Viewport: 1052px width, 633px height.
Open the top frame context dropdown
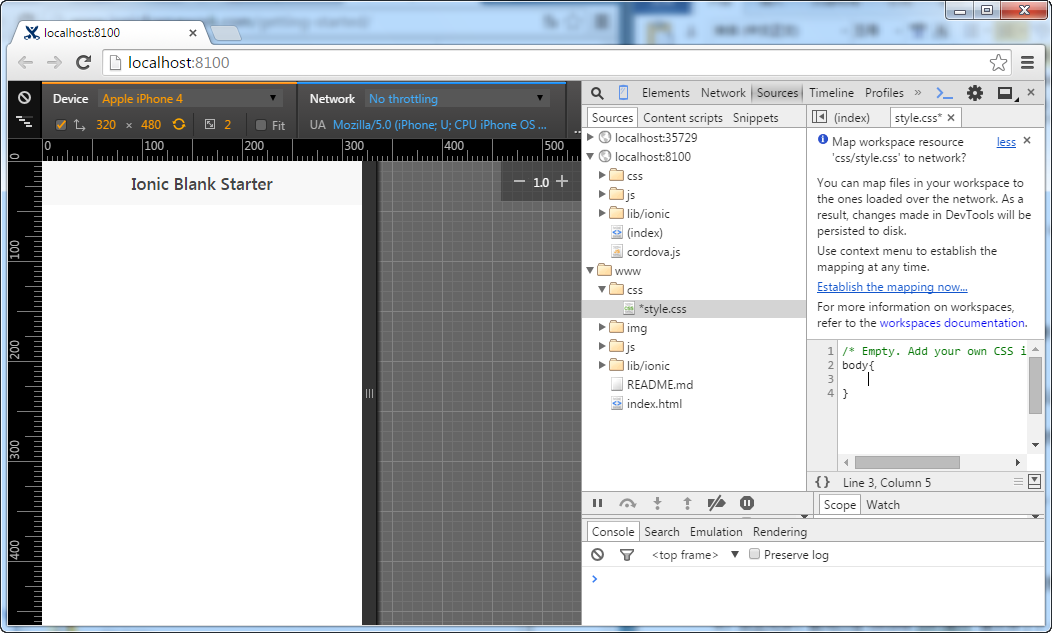point(695,554)
